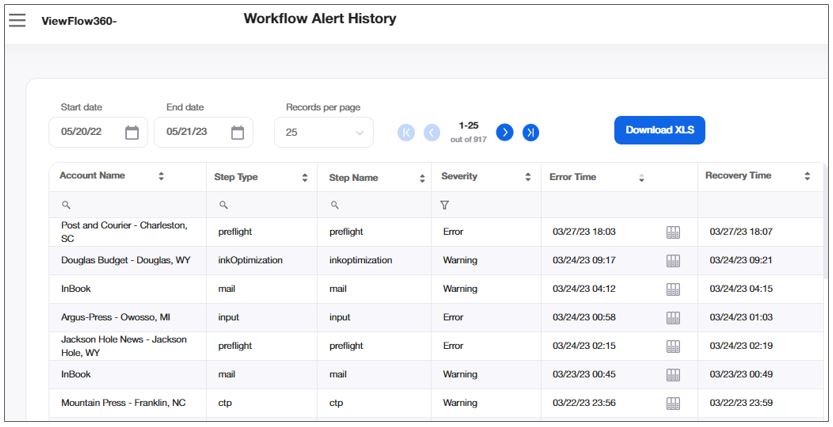
Task: Jump to the first page of records
Action: (x=406, y=132)
